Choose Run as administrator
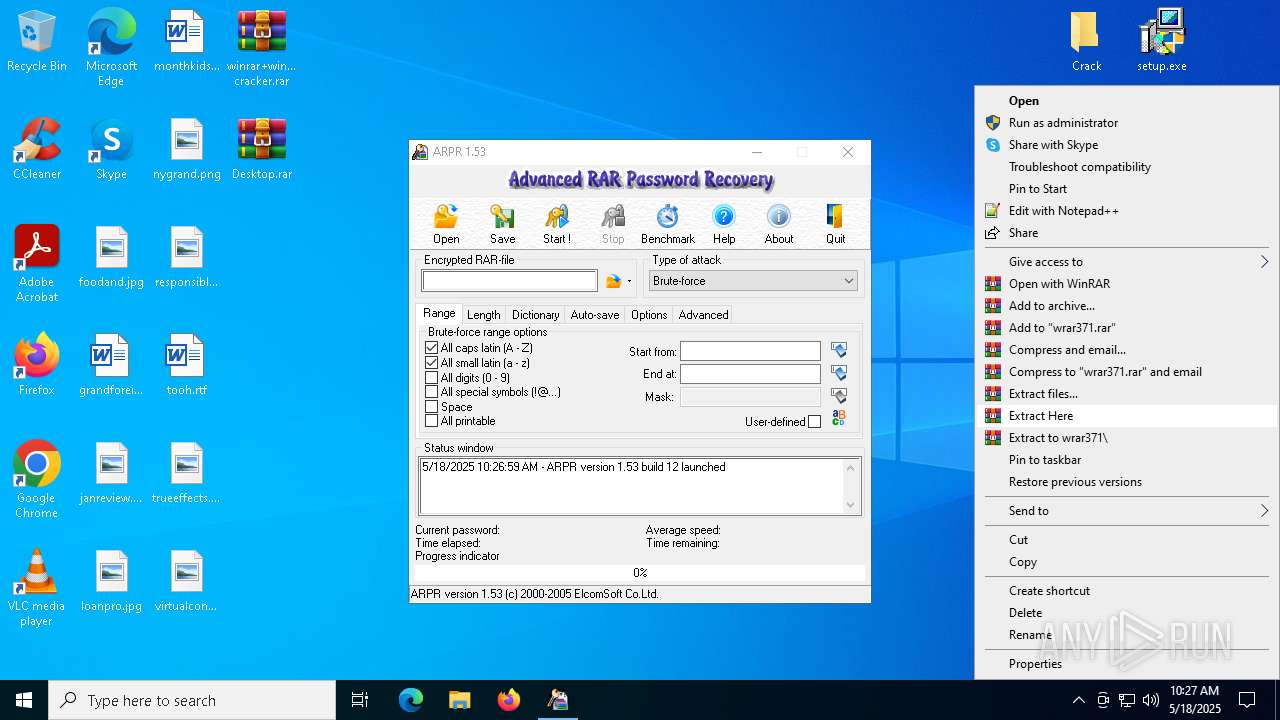The height and width of the screenshot is (720, 1280). pyautogui.click(x=1127, y=123)
